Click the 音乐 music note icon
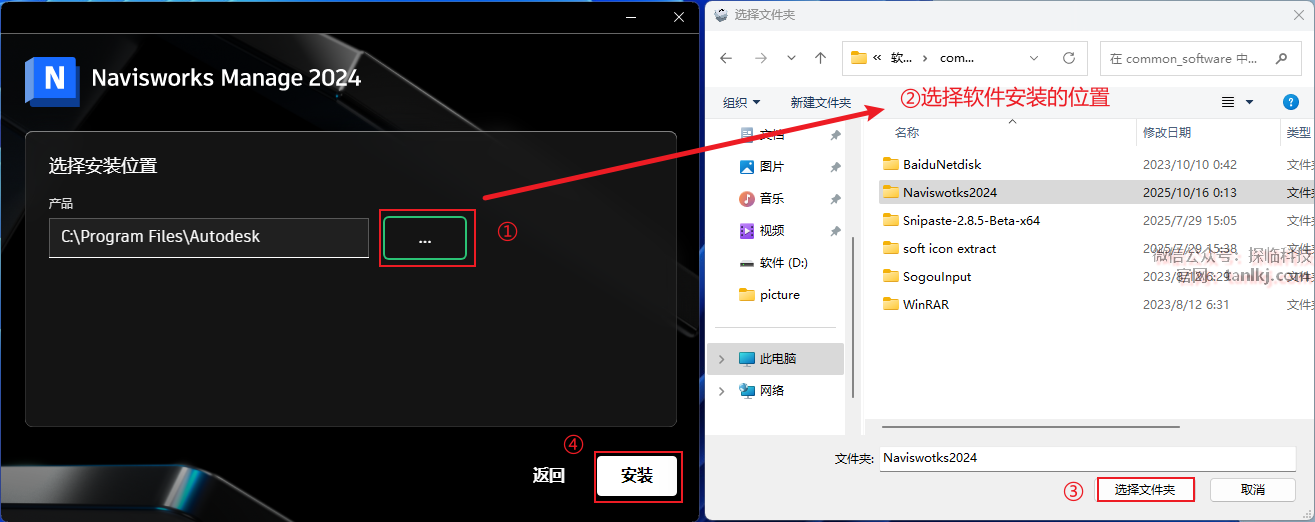 point(746,198)
